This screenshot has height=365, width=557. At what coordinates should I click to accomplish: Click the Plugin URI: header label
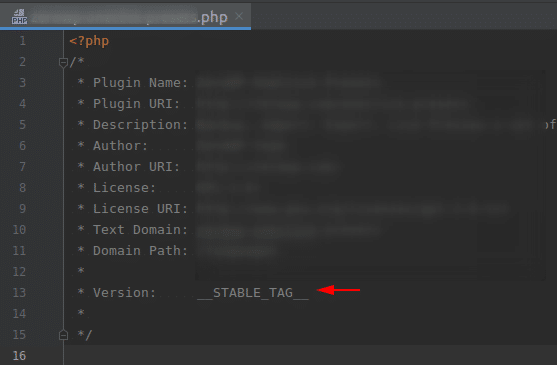136,104
